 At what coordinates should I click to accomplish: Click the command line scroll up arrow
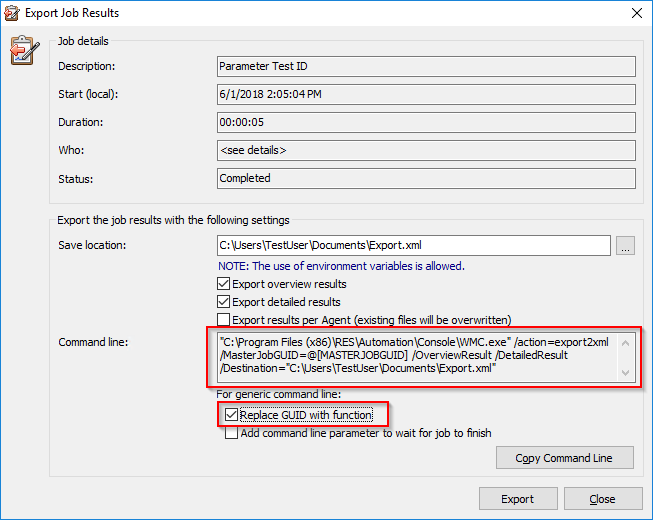(x=625, y=343)
